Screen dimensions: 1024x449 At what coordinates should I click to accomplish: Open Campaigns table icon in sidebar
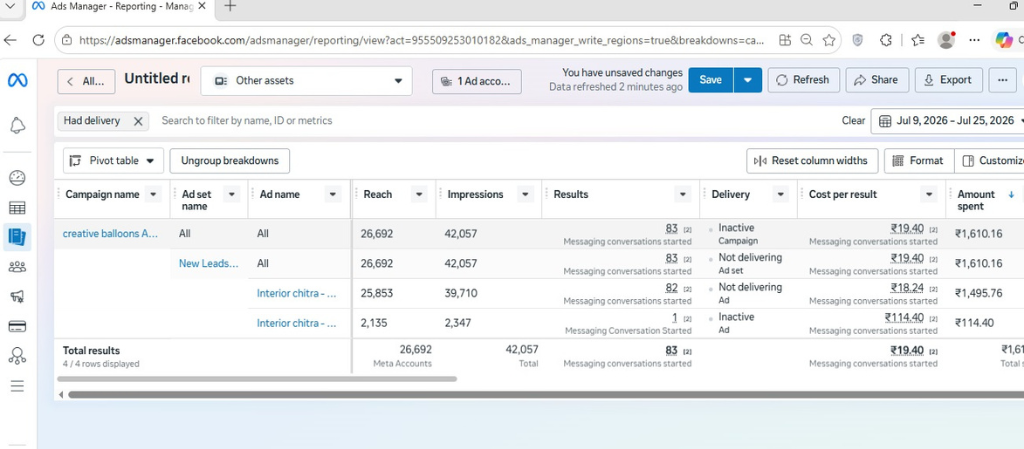coord(18,208)
